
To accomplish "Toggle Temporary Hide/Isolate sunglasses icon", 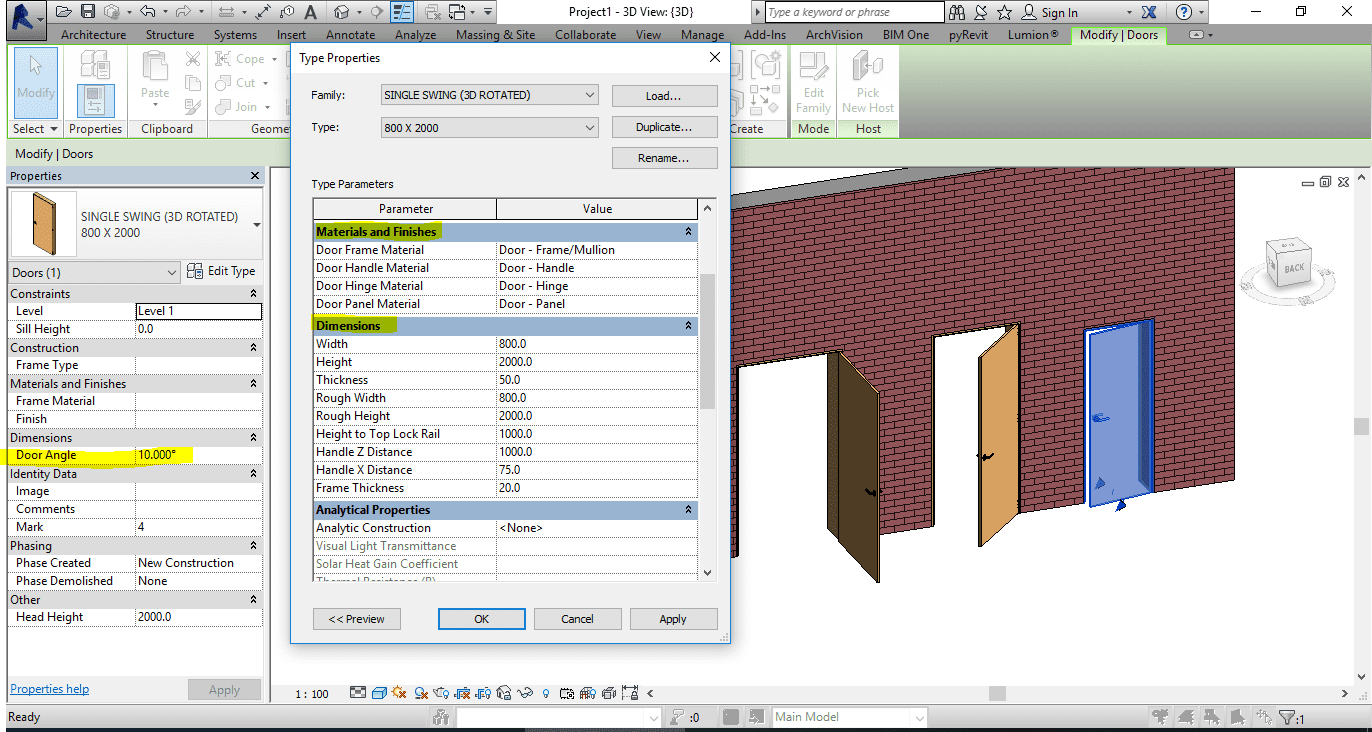I will tap(524, 692).
